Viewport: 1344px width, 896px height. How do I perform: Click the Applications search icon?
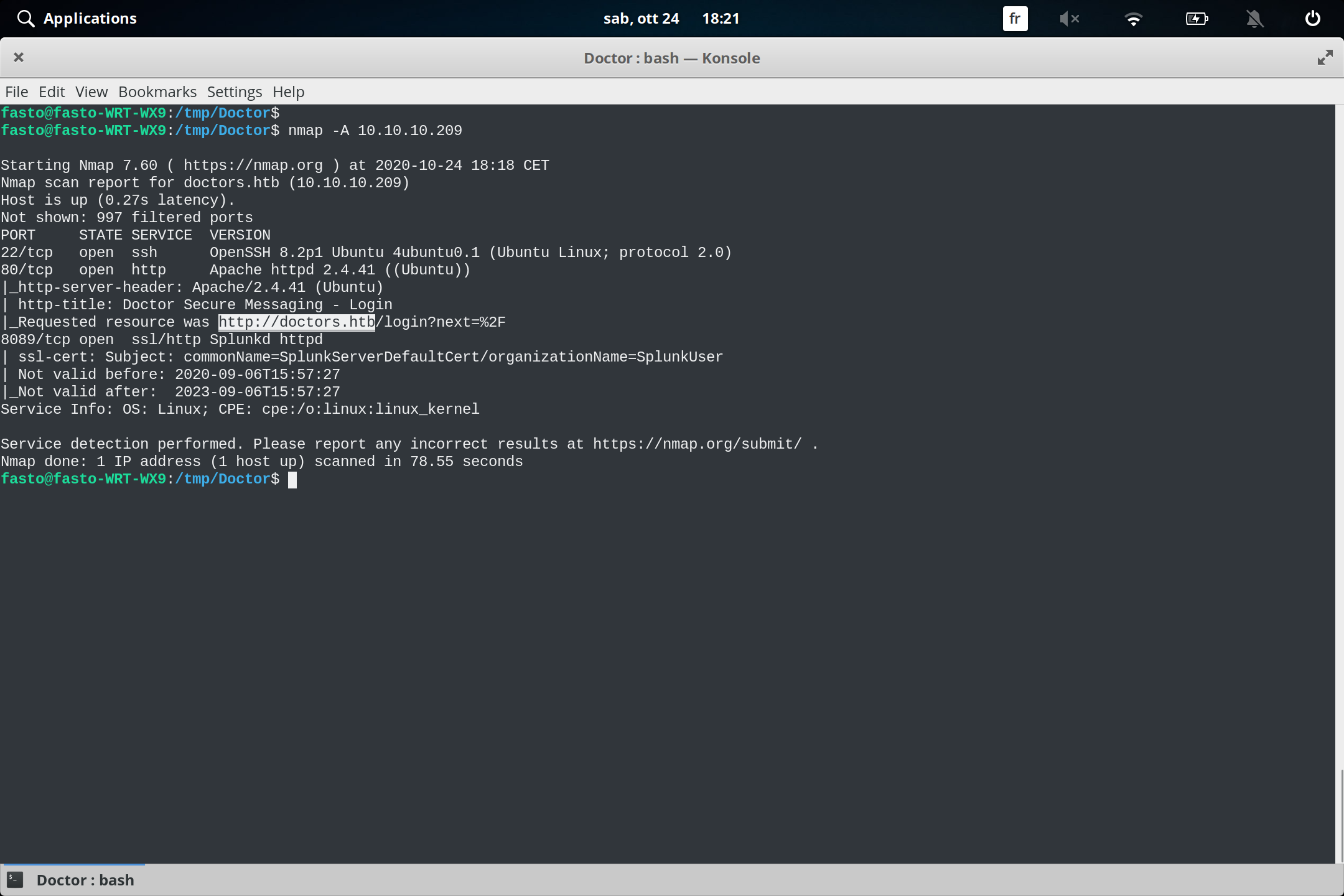click(25, 18)
